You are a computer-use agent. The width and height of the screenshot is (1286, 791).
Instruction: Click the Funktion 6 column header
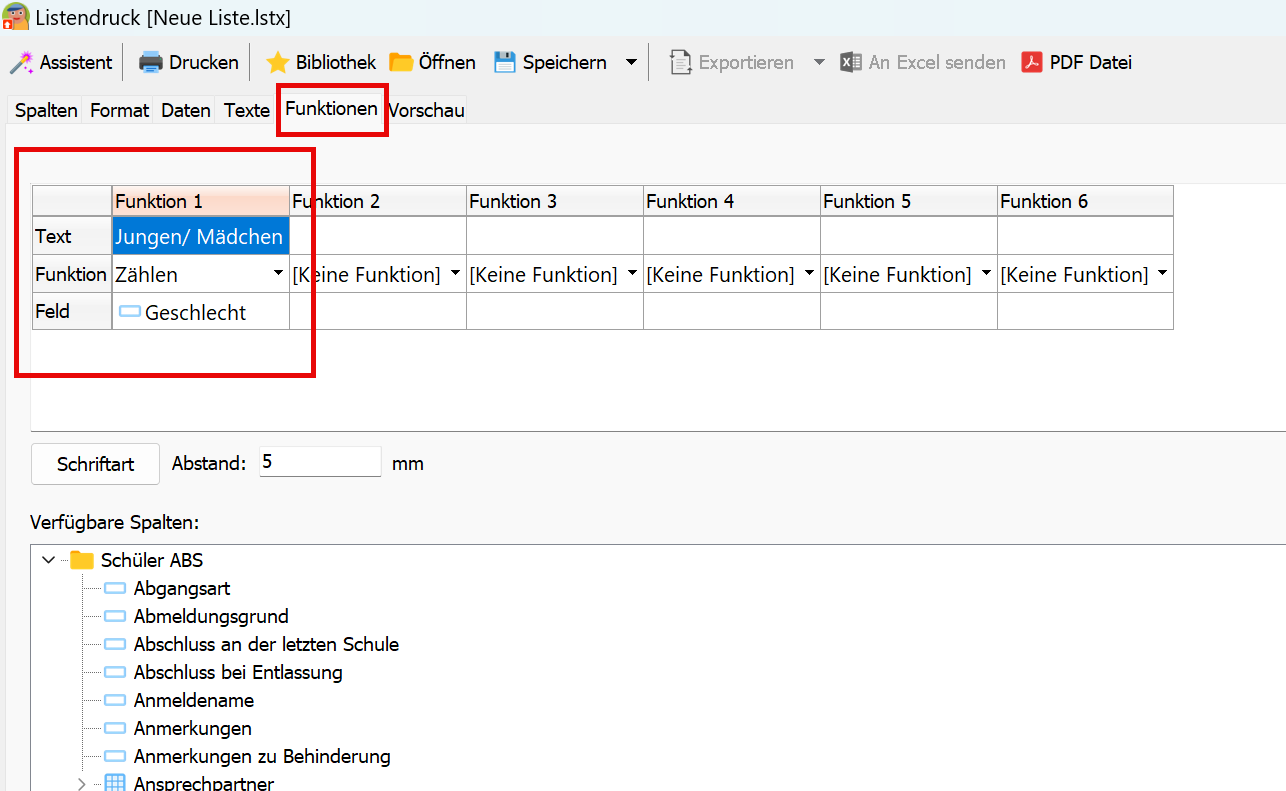(1085, 201)
